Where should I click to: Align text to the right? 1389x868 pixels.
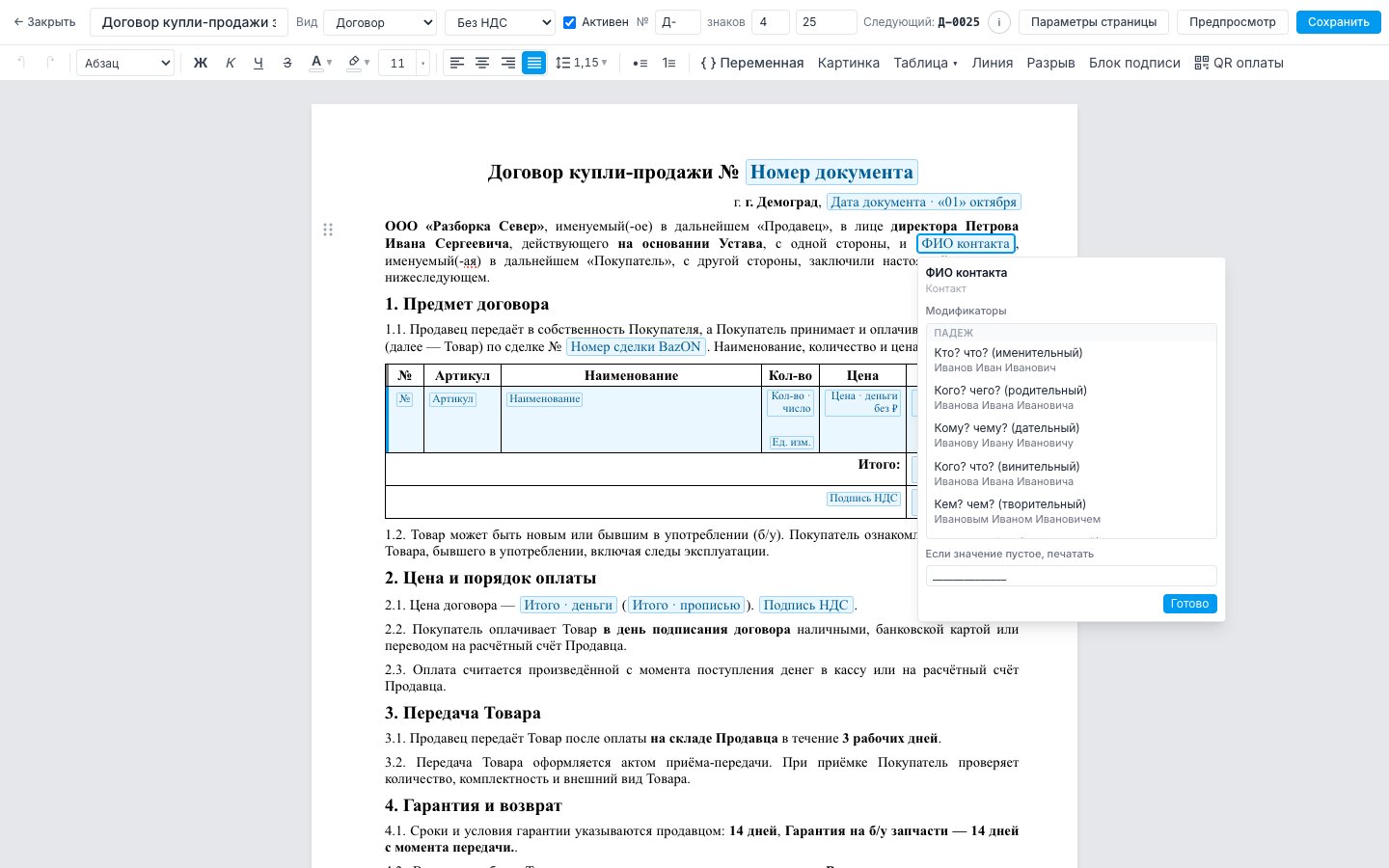pyautogui.click(x=508, y=63)
